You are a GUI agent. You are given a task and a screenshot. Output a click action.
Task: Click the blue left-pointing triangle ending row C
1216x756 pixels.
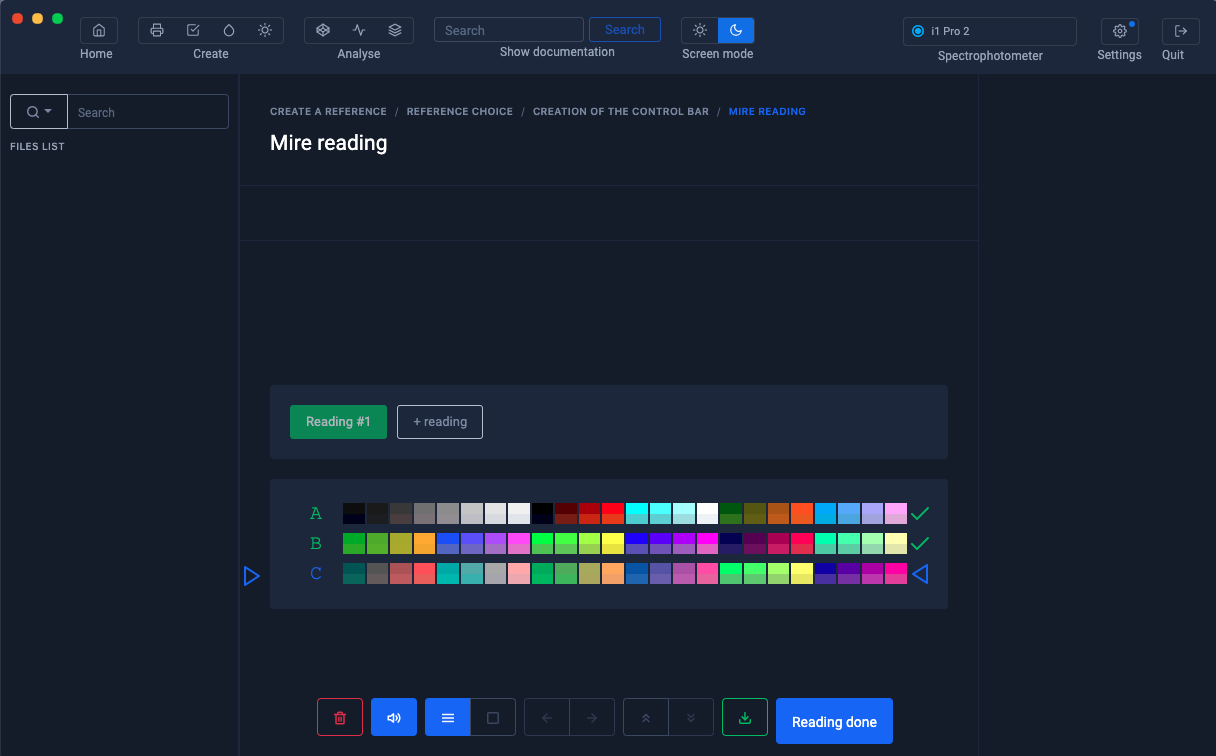920,574
